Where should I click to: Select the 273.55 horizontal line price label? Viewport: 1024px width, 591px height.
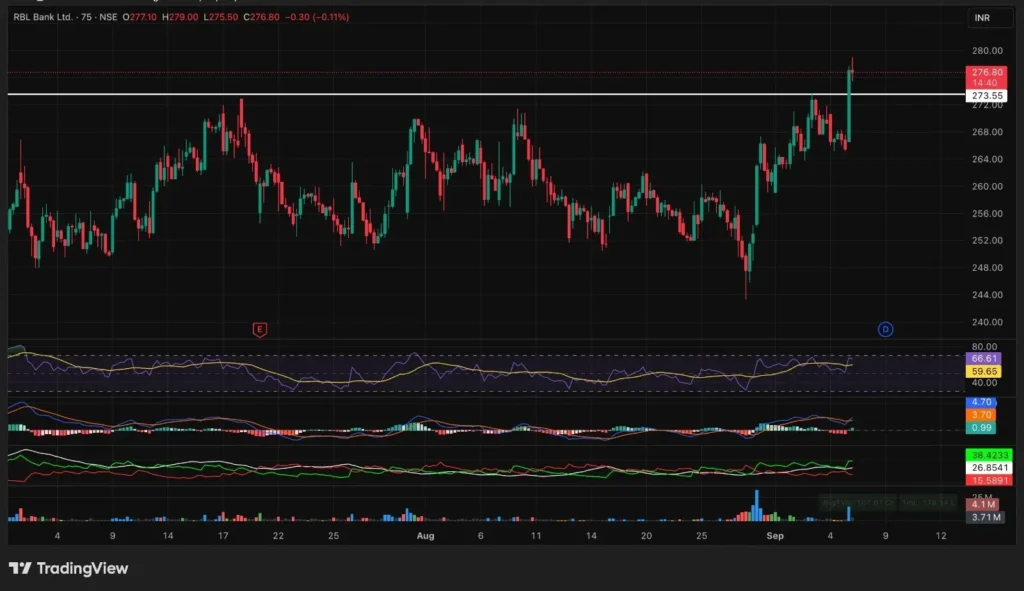[987, 96]
